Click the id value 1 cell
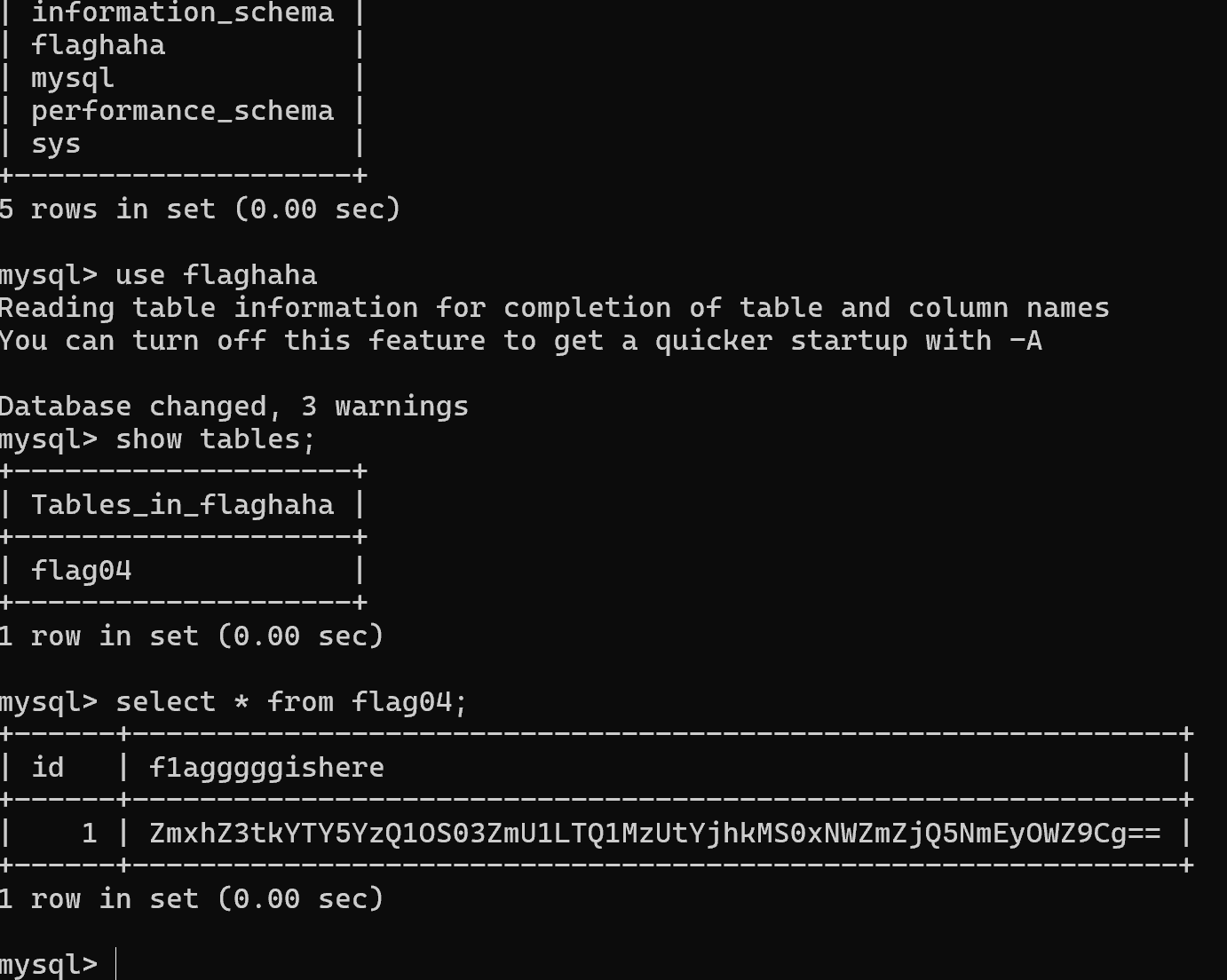1227x980 pixels. point(89,834)
